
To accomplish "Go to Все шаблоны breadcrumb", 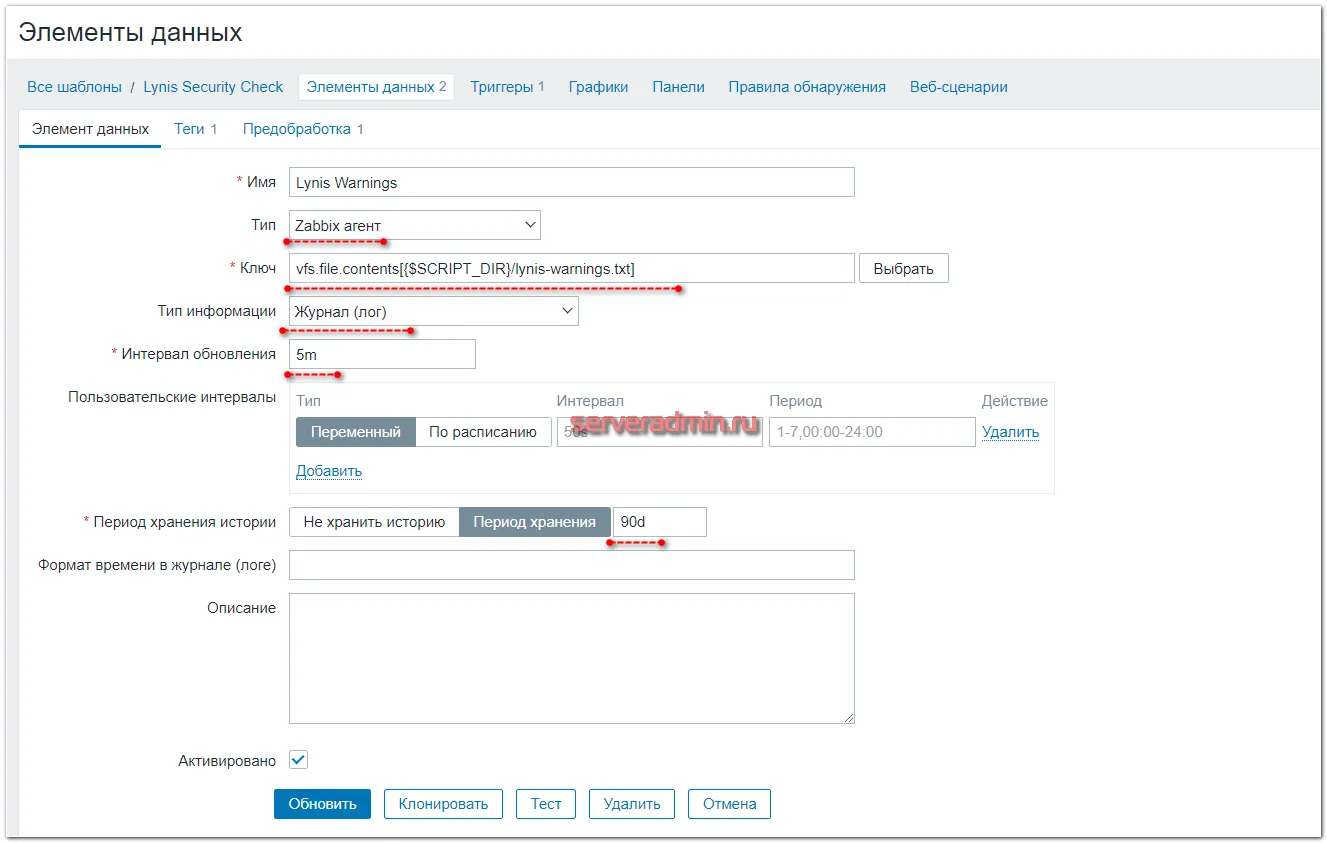I will click(74, 87).
